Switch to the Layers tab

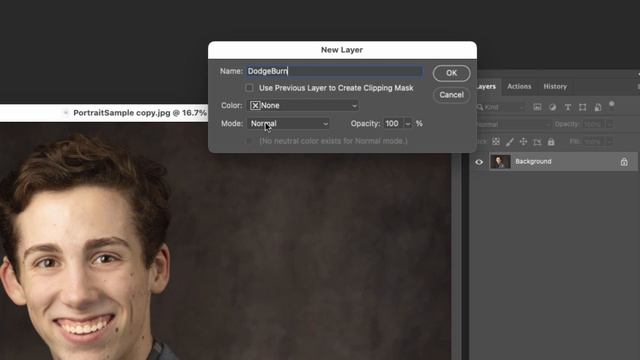click(x=486, y=87)
